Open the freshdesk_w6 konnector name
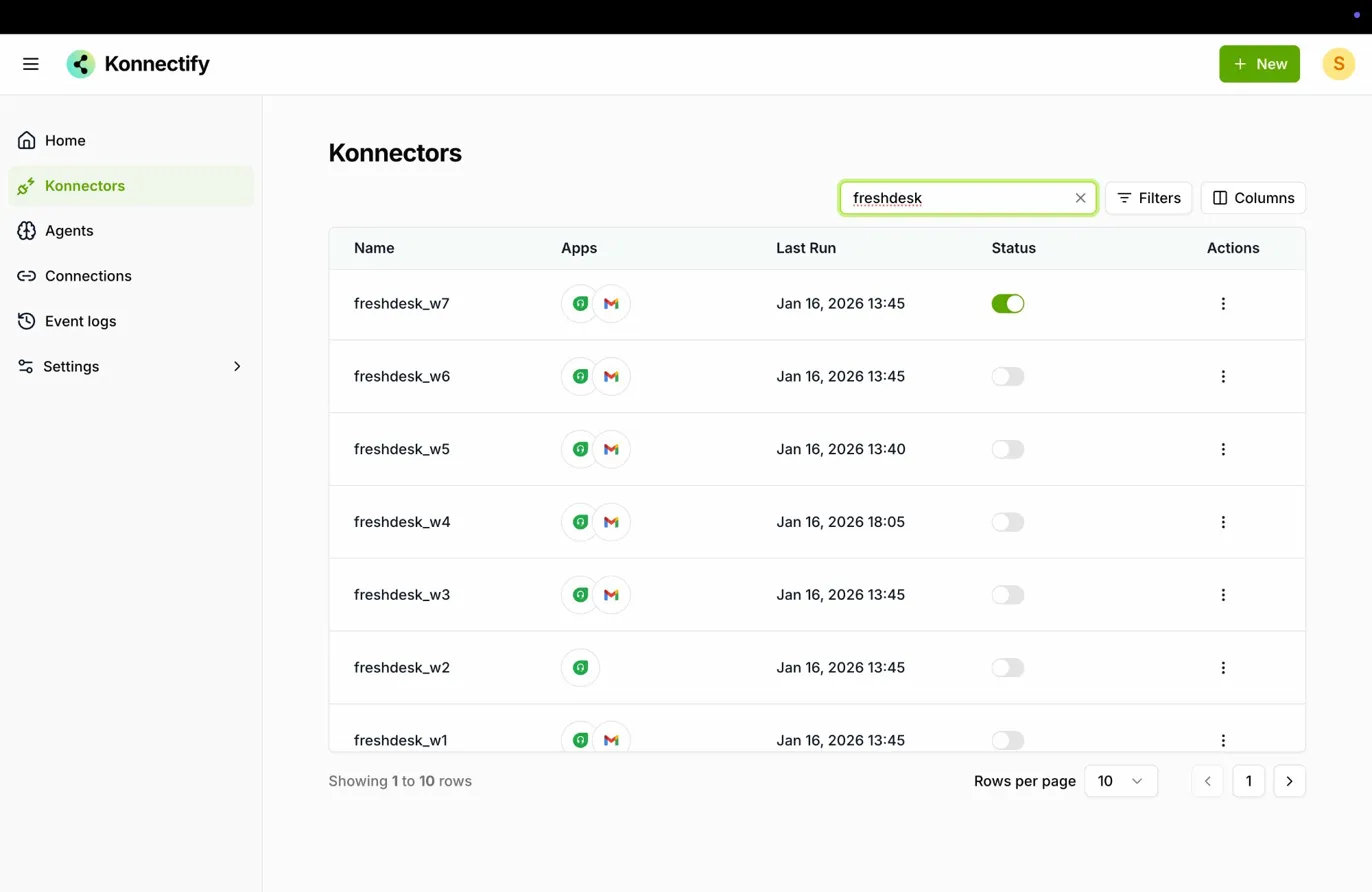The image size is (1372, 892). [402, 377]
